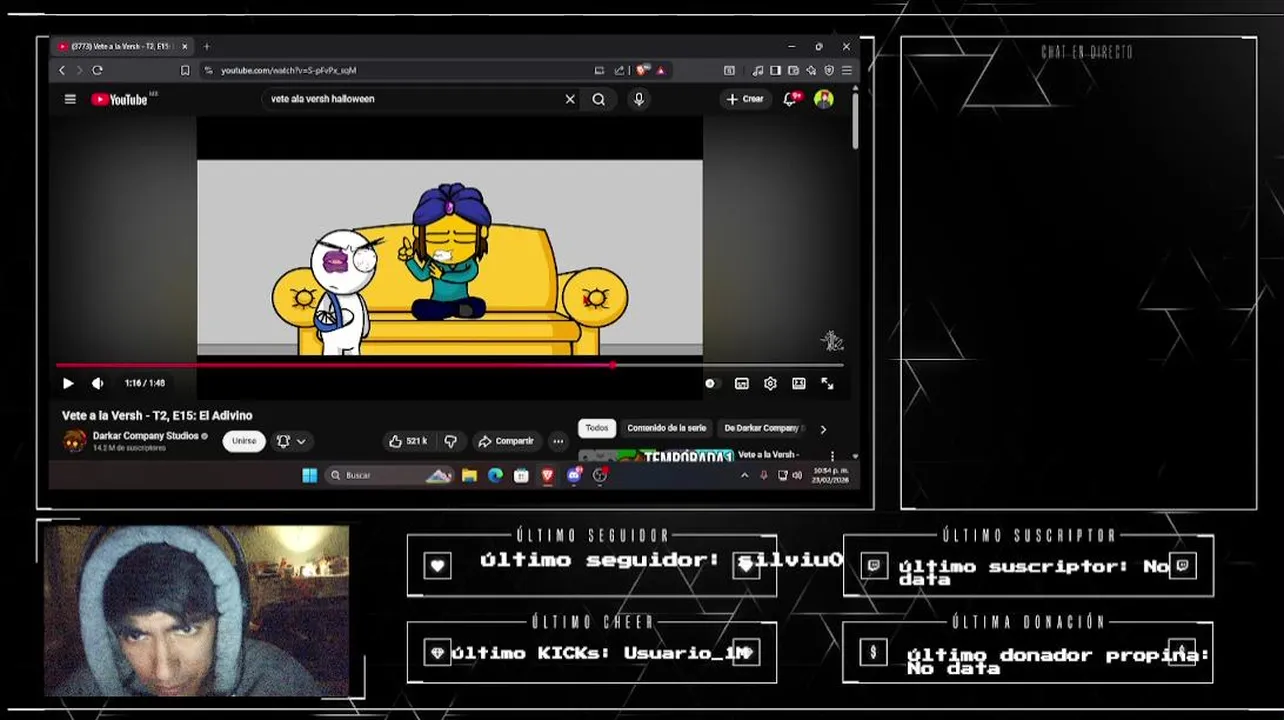Open Microsoft Edge from taskbar
This screenshot has width=1284, height=720.
(x=495, y=476)
